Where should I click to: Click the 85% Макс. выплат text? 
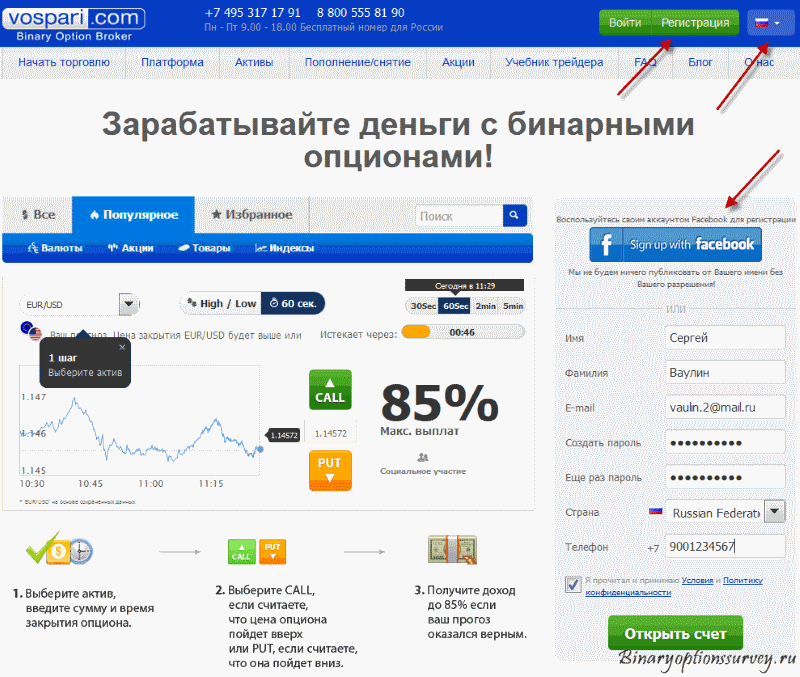point(439,409)
